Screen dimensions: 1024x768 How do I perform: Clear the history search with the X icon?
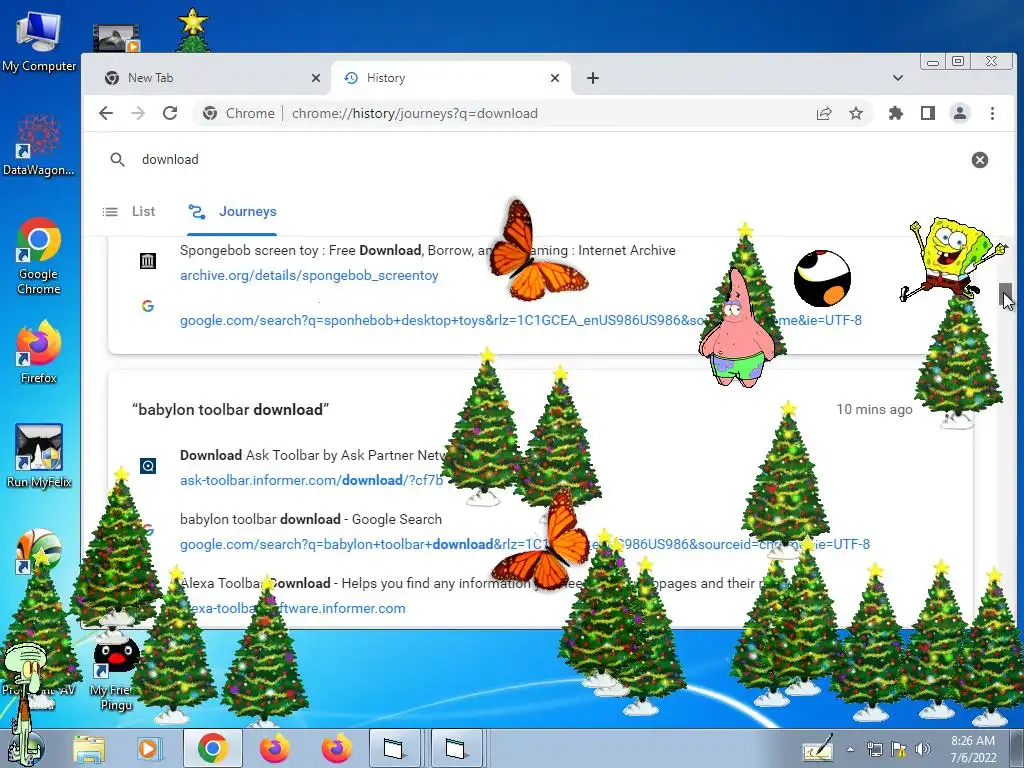point(980,160)
